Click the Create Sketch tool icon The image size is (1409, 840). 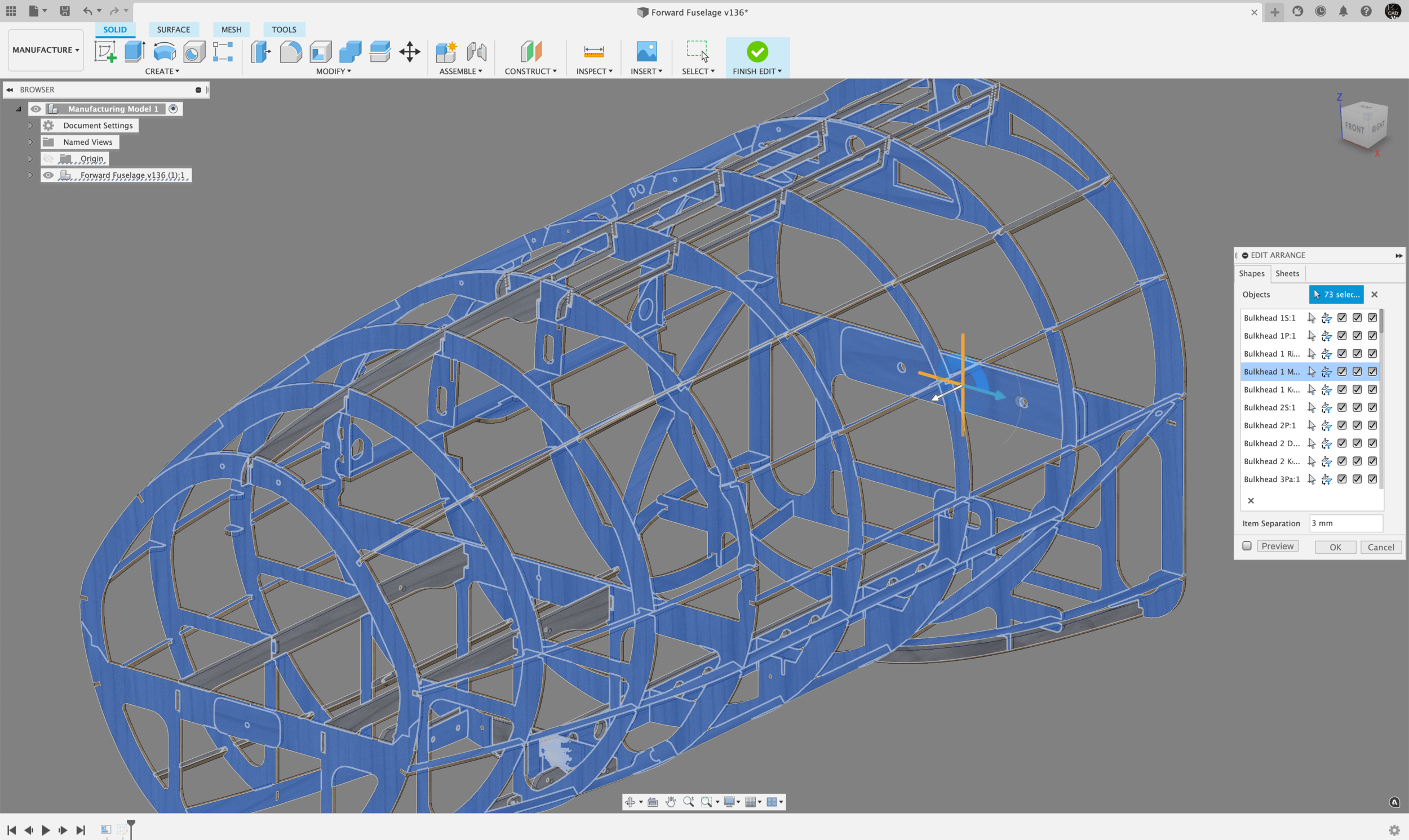[x=105, y=52]
